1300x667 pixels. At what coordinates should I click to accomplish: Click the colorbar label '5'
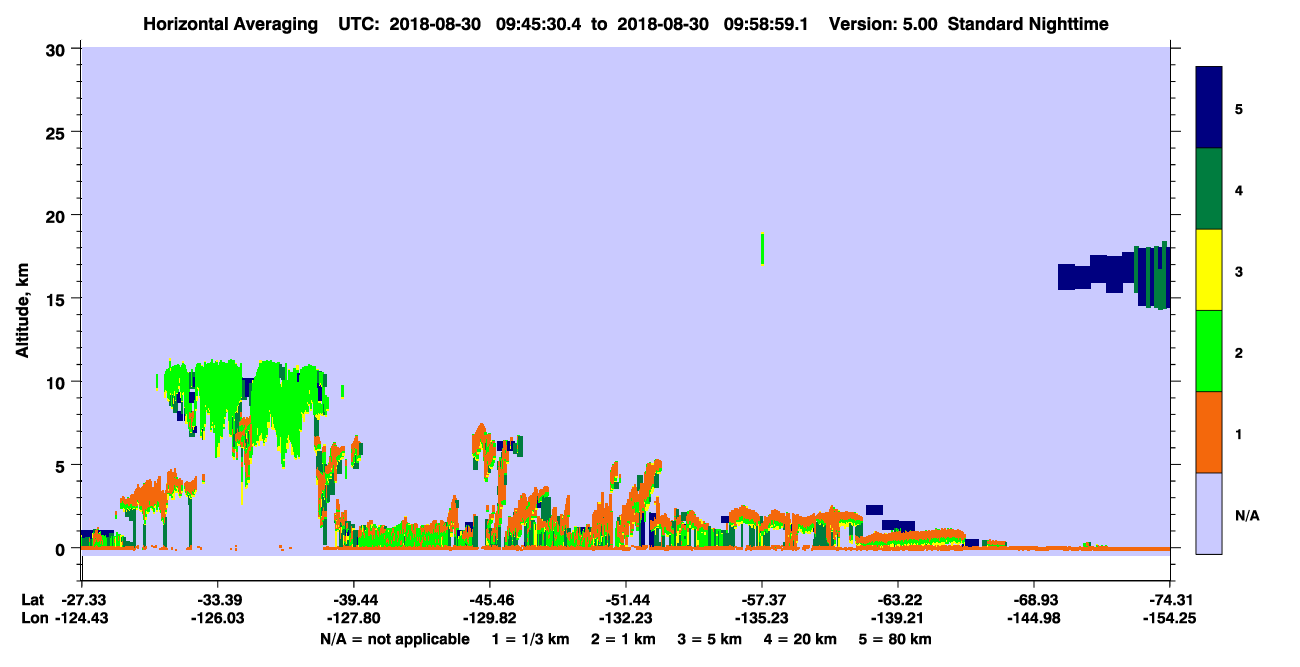click(1239, 108)
